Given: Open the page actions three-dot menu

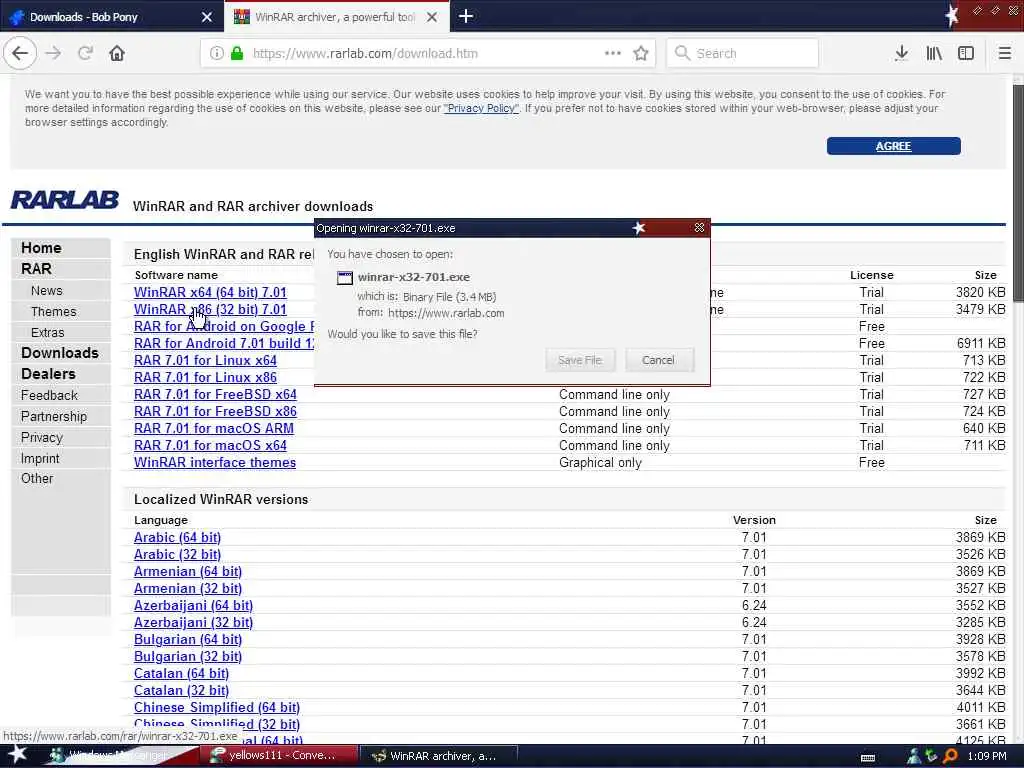Looking at the screenshot, I should pyautogui.click(x=613, y=53).
